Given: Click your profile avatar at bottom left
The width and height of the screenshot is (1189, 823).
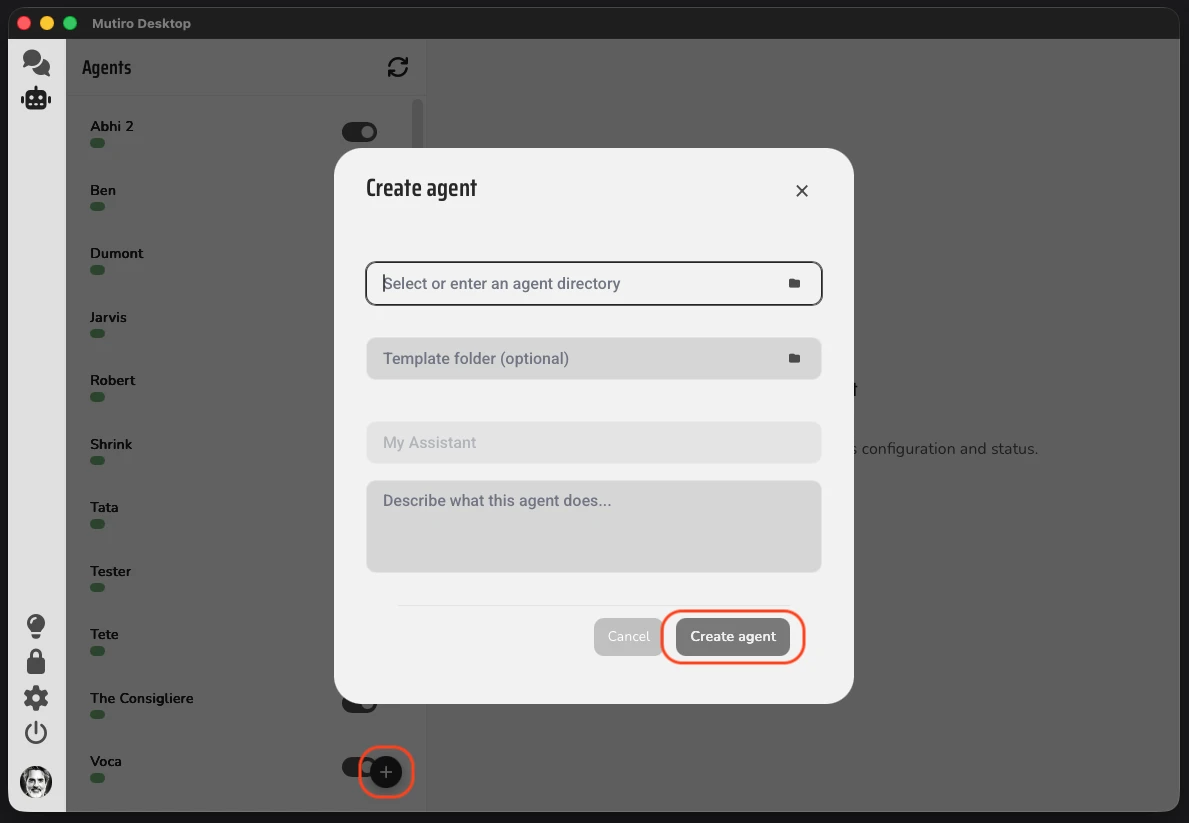Looking at the screenshot, I should point(36,782).
